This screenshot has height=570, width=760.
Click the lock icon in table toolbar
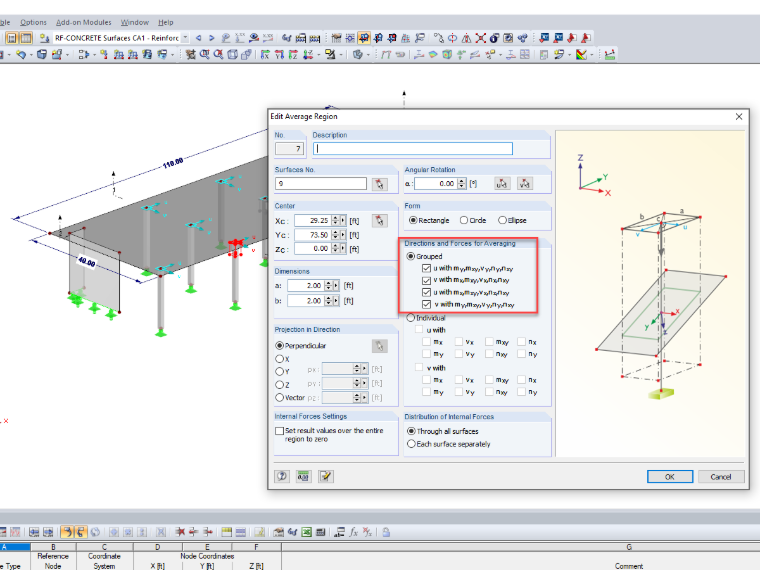pyautogui.click(x=386, y=532)
